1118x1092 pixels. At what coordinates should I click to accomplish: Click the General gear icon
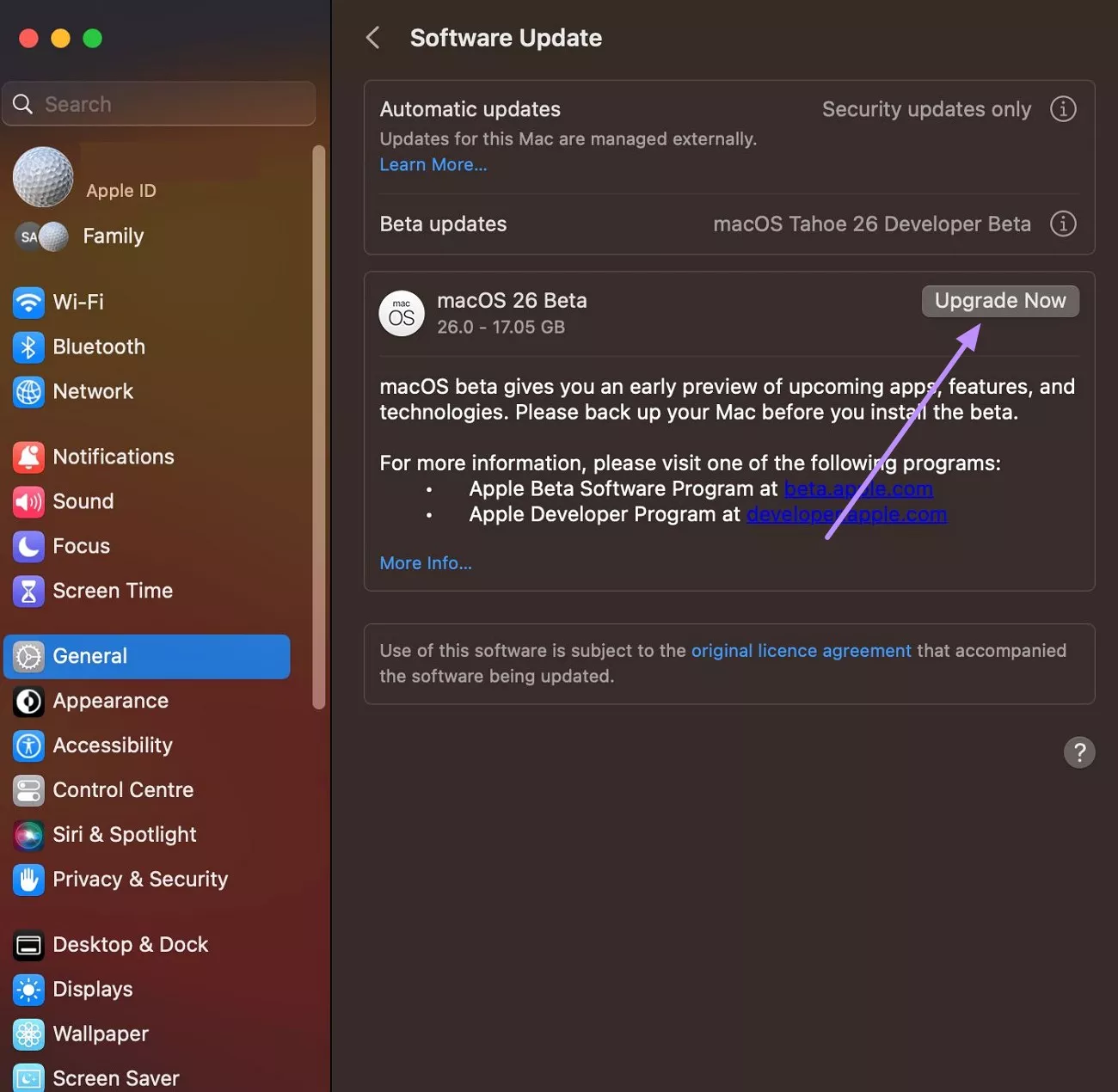tap(28, 656)
